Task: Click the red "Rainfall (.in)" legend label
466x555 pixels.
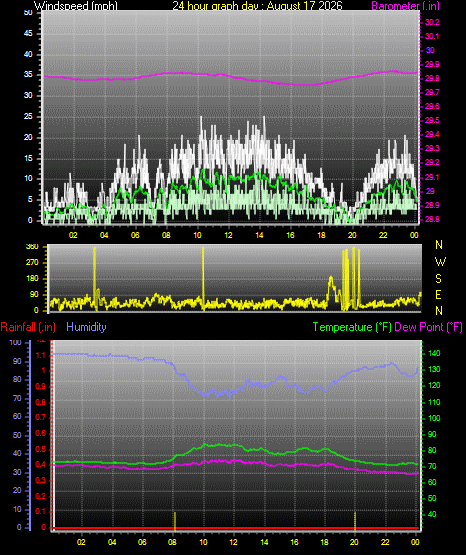Action: coord(28,327)
